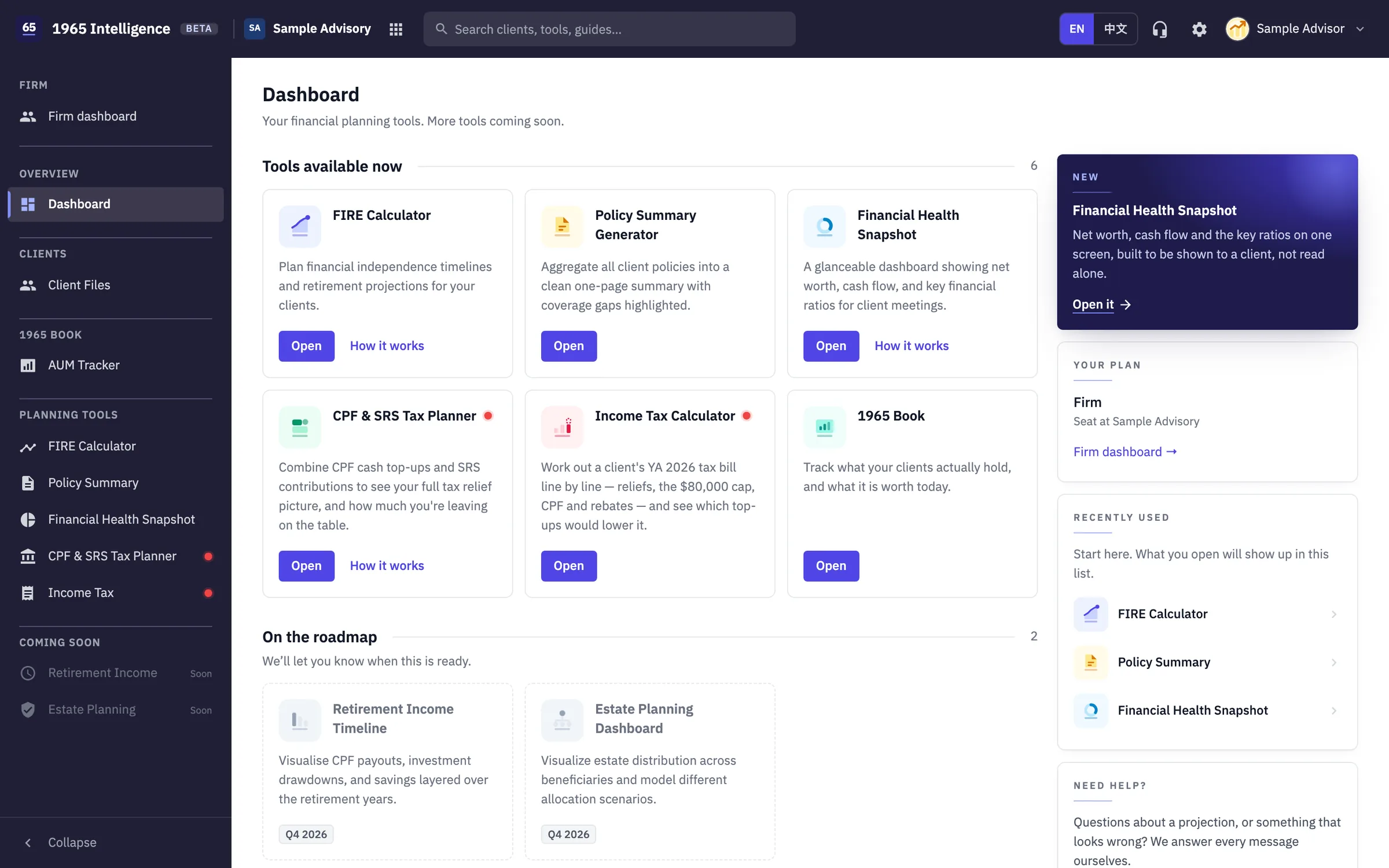1389x868 pixels.
Task: Click the Client Files sidebar people icon
Action: [x=28, y=285]
